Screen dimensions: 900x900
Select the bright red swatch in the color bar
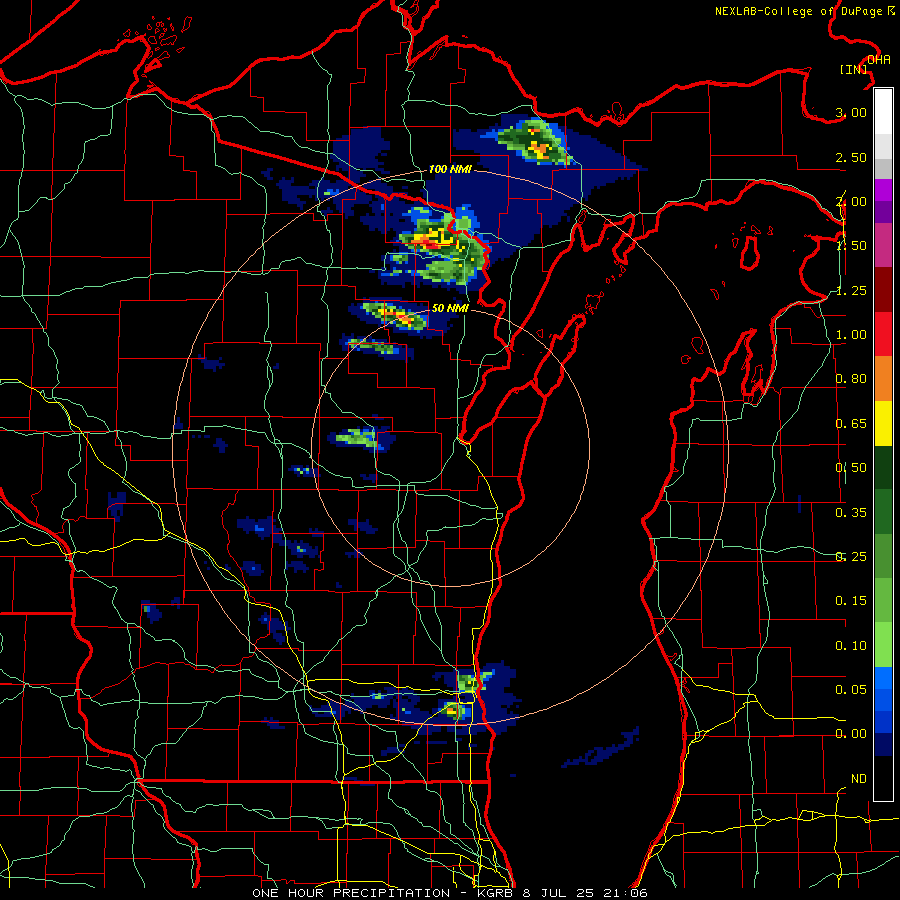point(883,334)
